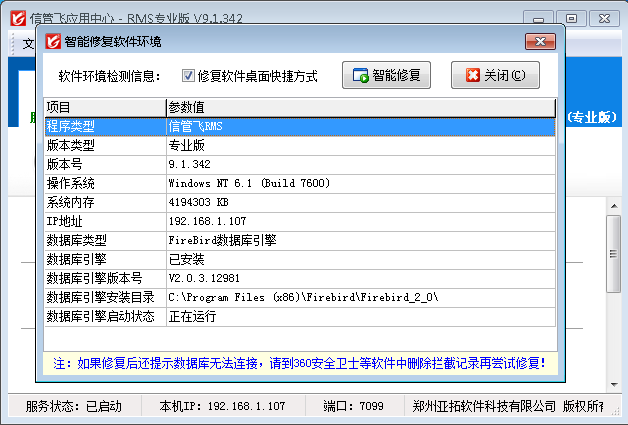Minimize the main RMS window

540,17
